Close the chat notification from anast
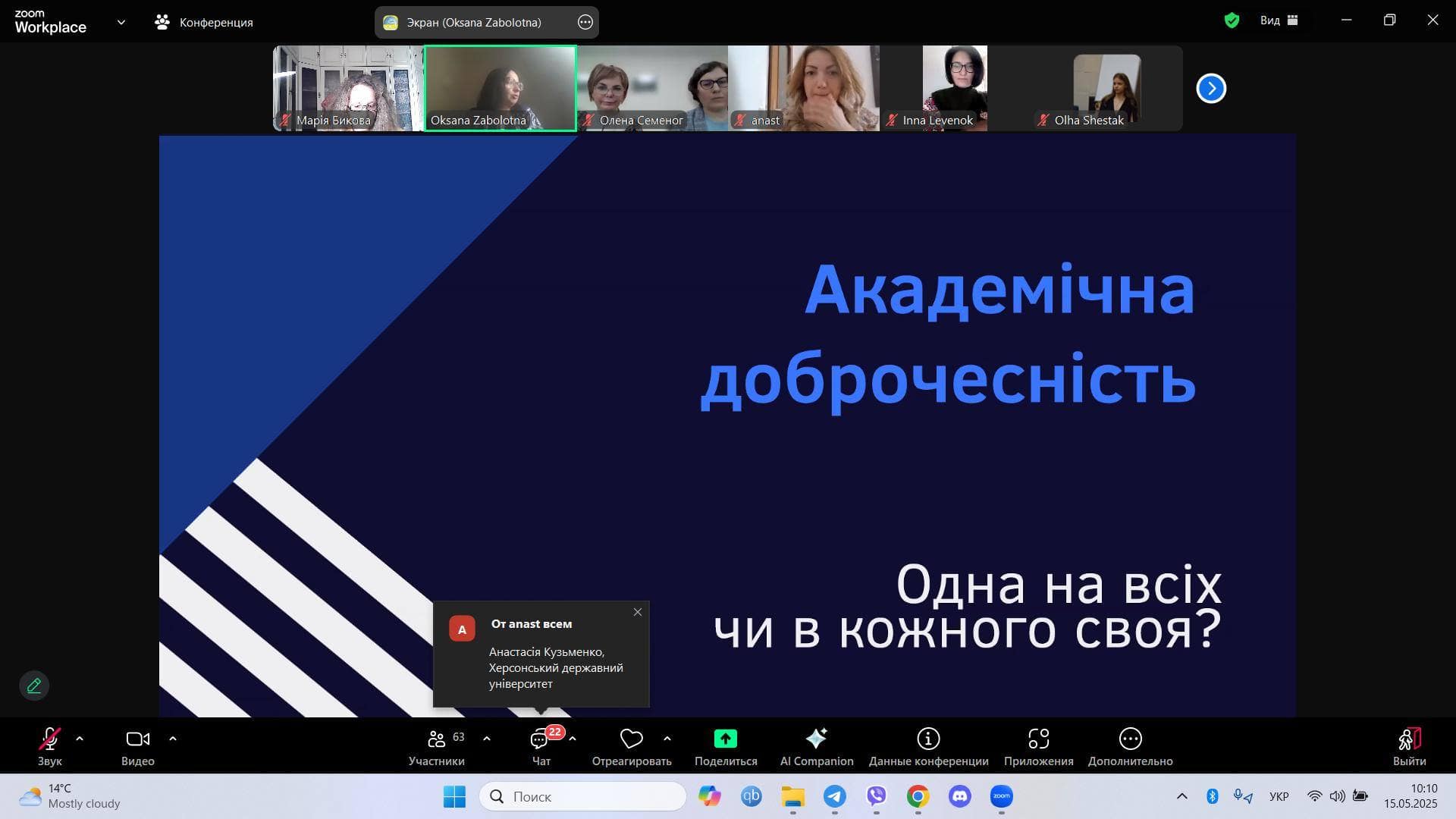Image resolution: width=1456 pixels, height=819 pixels. (x=638, y=612)
